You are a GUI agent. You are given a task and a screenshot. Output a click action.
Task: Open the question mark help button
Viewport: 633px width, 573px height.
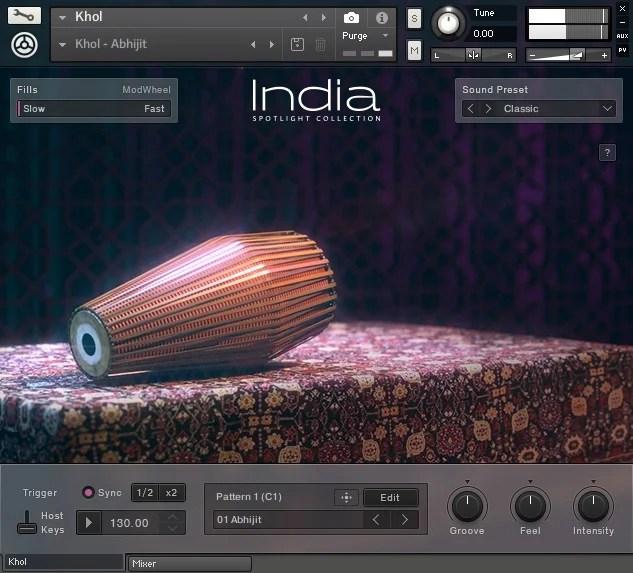(607, 153)
